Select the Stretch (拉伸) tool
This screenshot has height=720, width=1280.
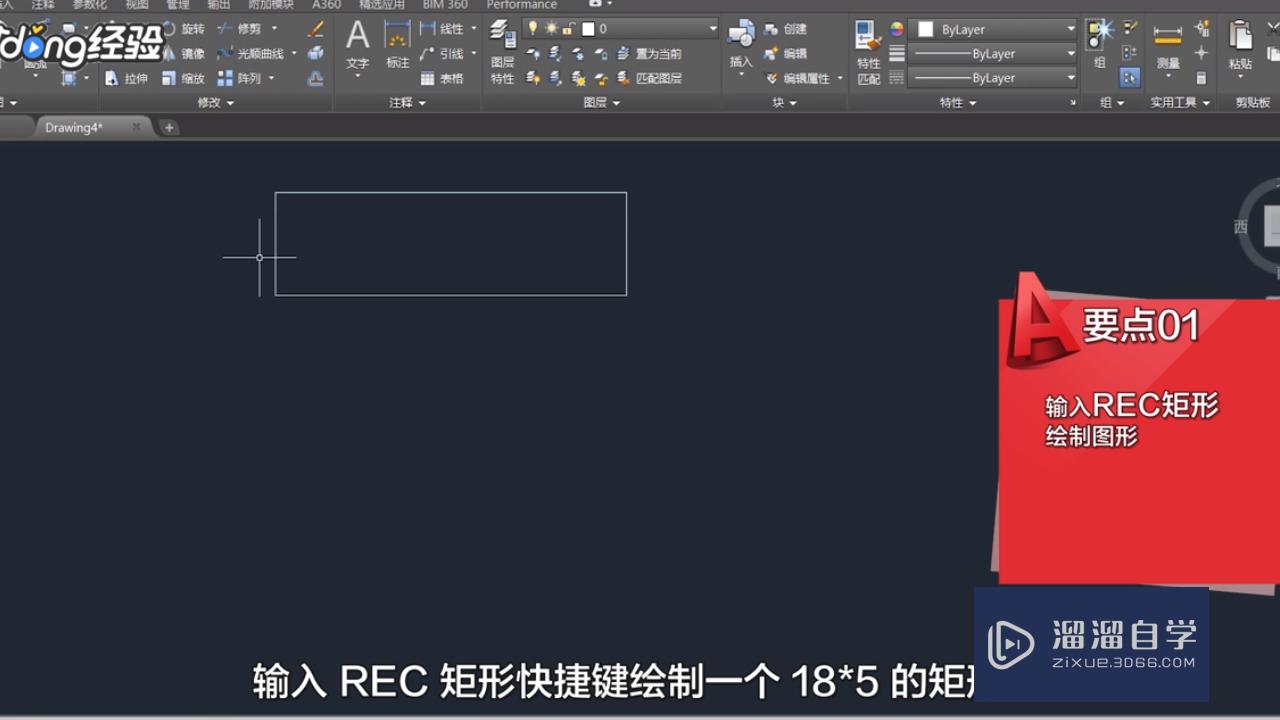[x=135, y=78]
